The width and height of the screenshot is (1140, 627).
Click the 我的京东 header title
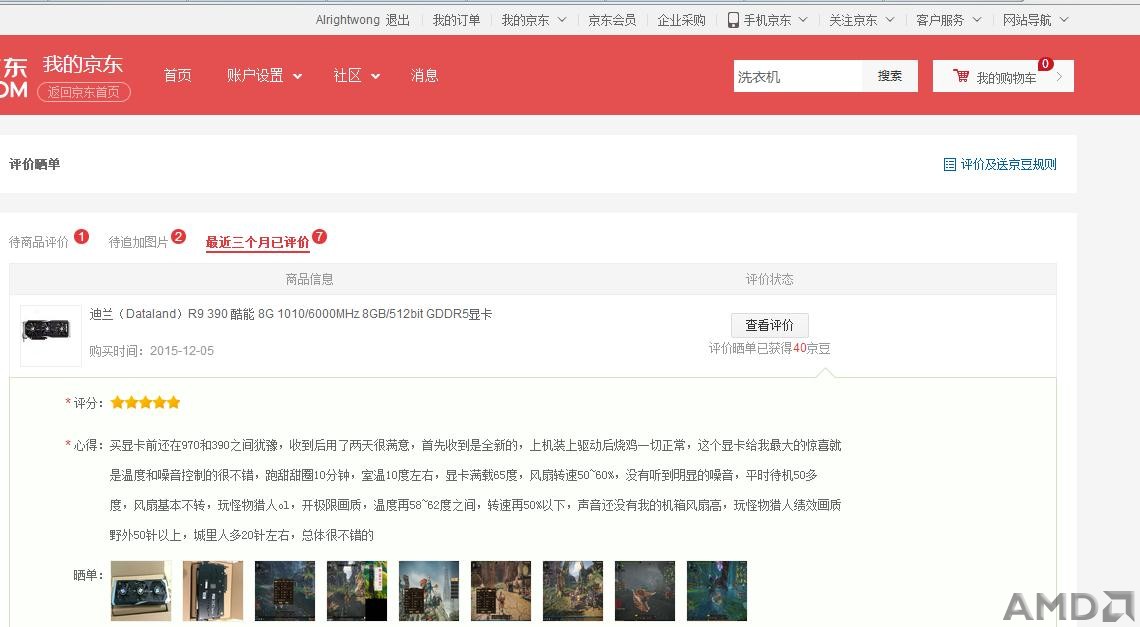83,65
